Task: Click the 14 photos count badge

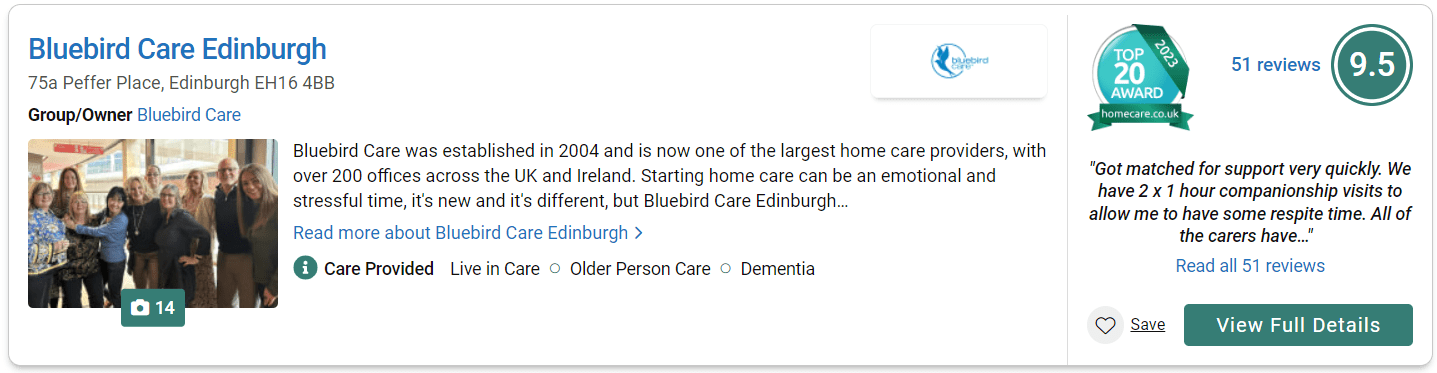Action: pyautogui.click(x=153, y=308)
